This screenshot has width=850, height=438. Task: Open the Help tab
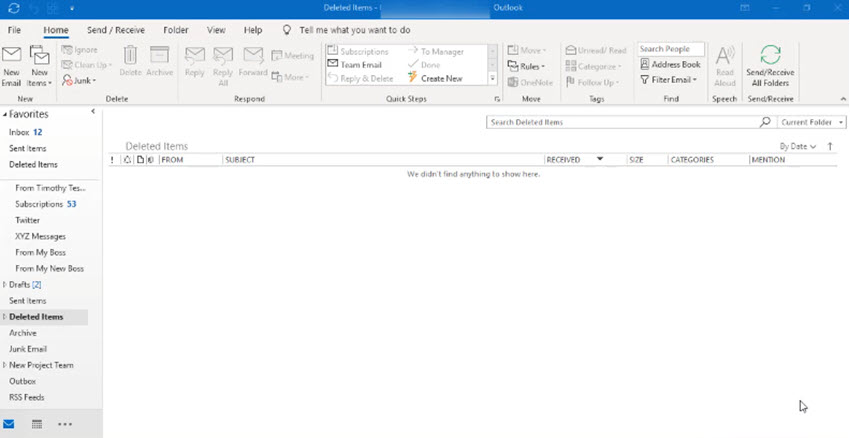[x=253, y=30]
